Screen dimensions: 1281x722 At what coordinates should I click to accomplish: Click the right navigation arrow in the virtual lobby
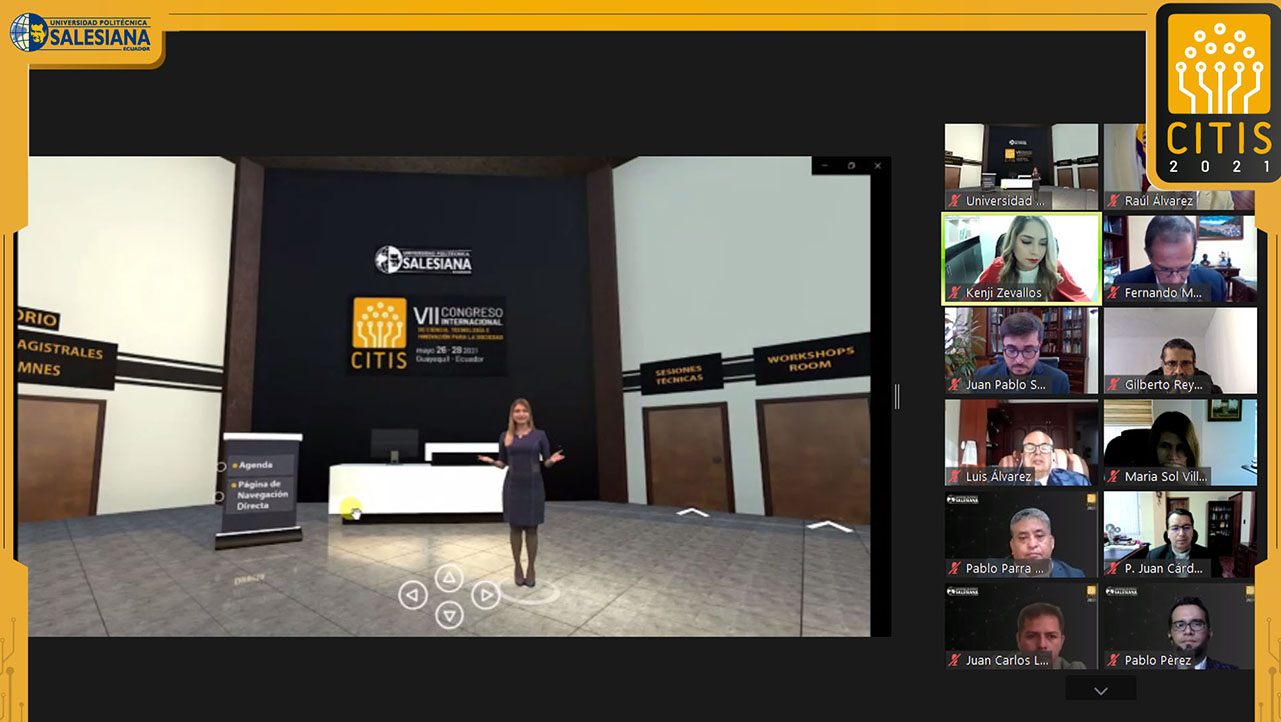tap(485, 596)
